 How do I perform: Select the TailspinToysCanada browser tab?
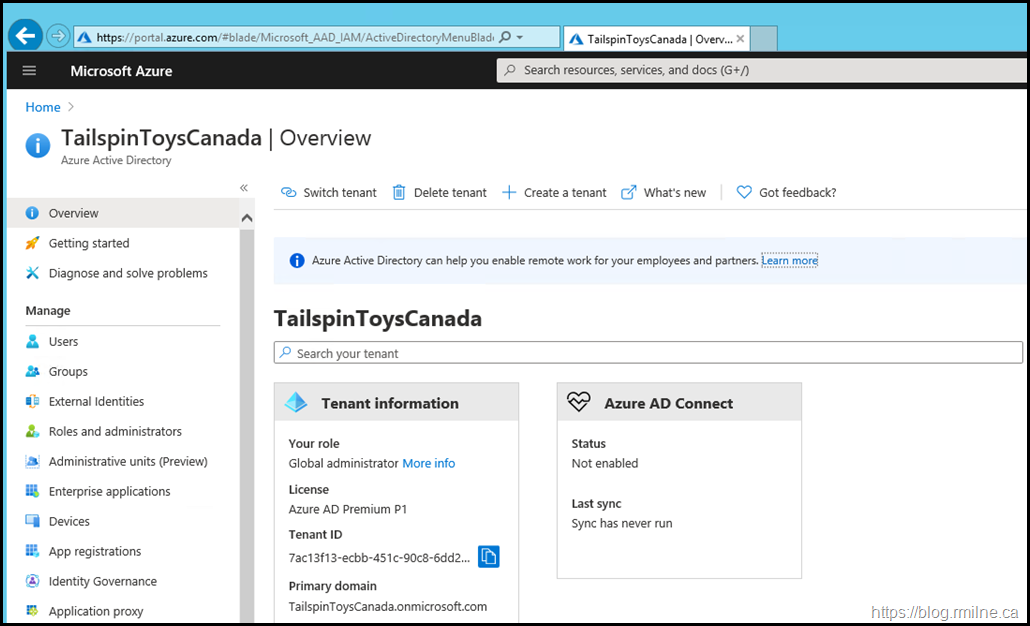pyautogui.click(x=656, y=39)
